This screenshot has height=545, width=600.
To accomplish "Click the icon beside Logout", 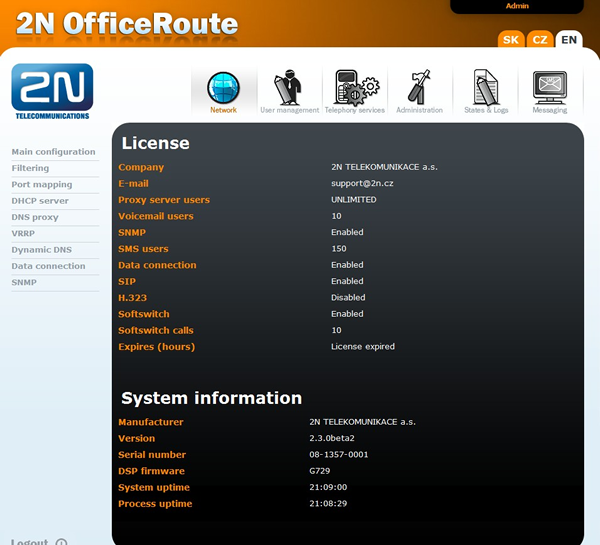I will click(61, 541).
